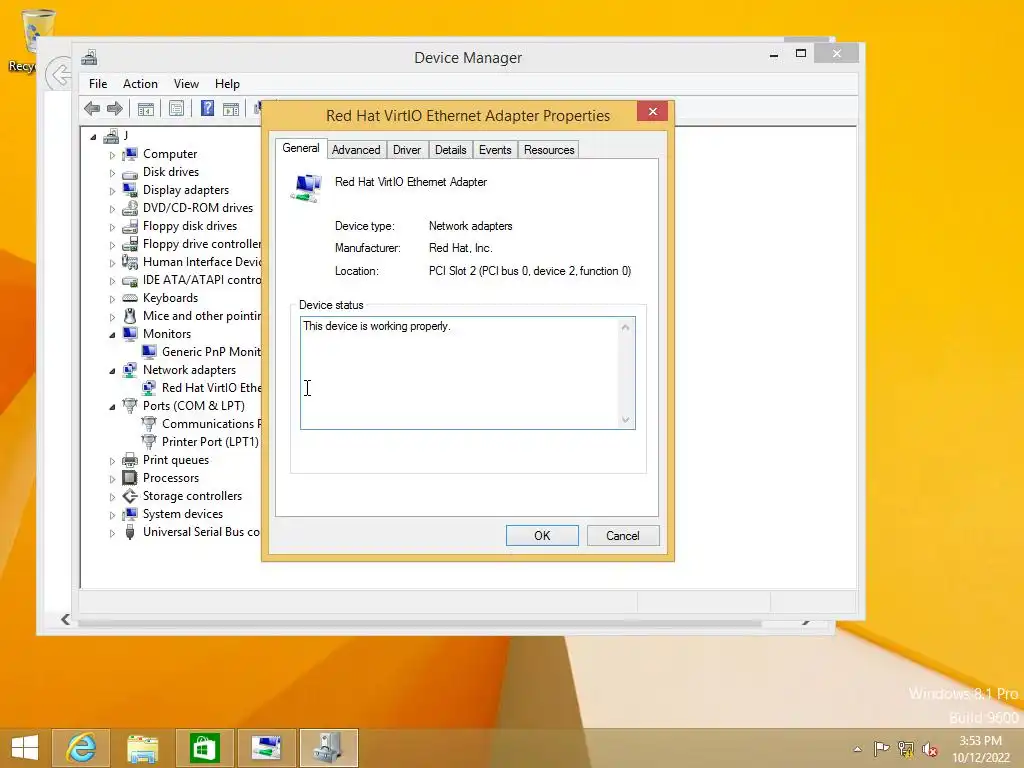Collapse the Ports (COM & LPT) tree node
This screenshot has height=768, width=1024.
coord(112,406)
